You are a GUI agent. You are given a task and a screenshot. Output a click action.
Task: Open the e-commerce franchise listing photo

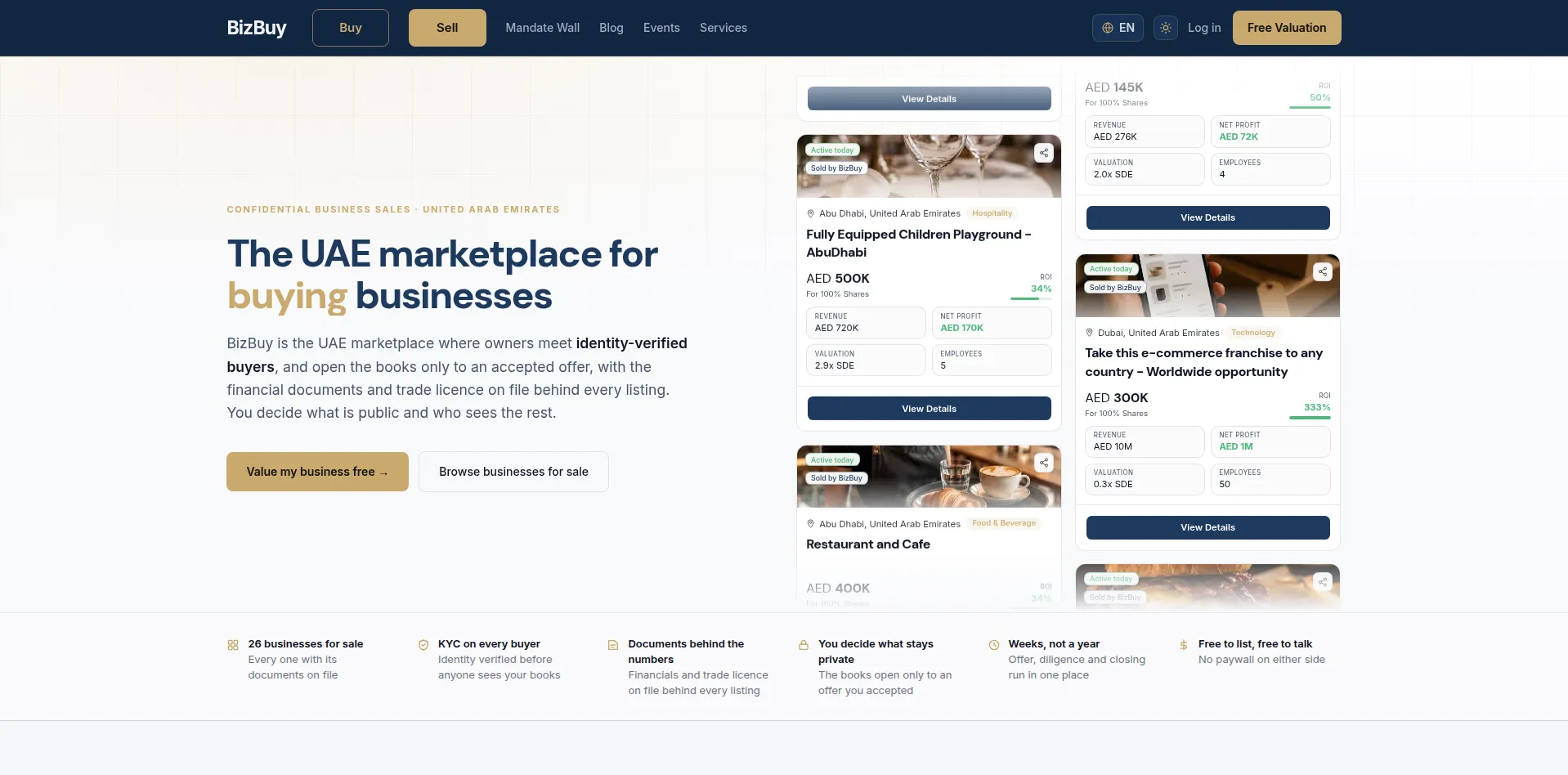tap(1207, 285)
